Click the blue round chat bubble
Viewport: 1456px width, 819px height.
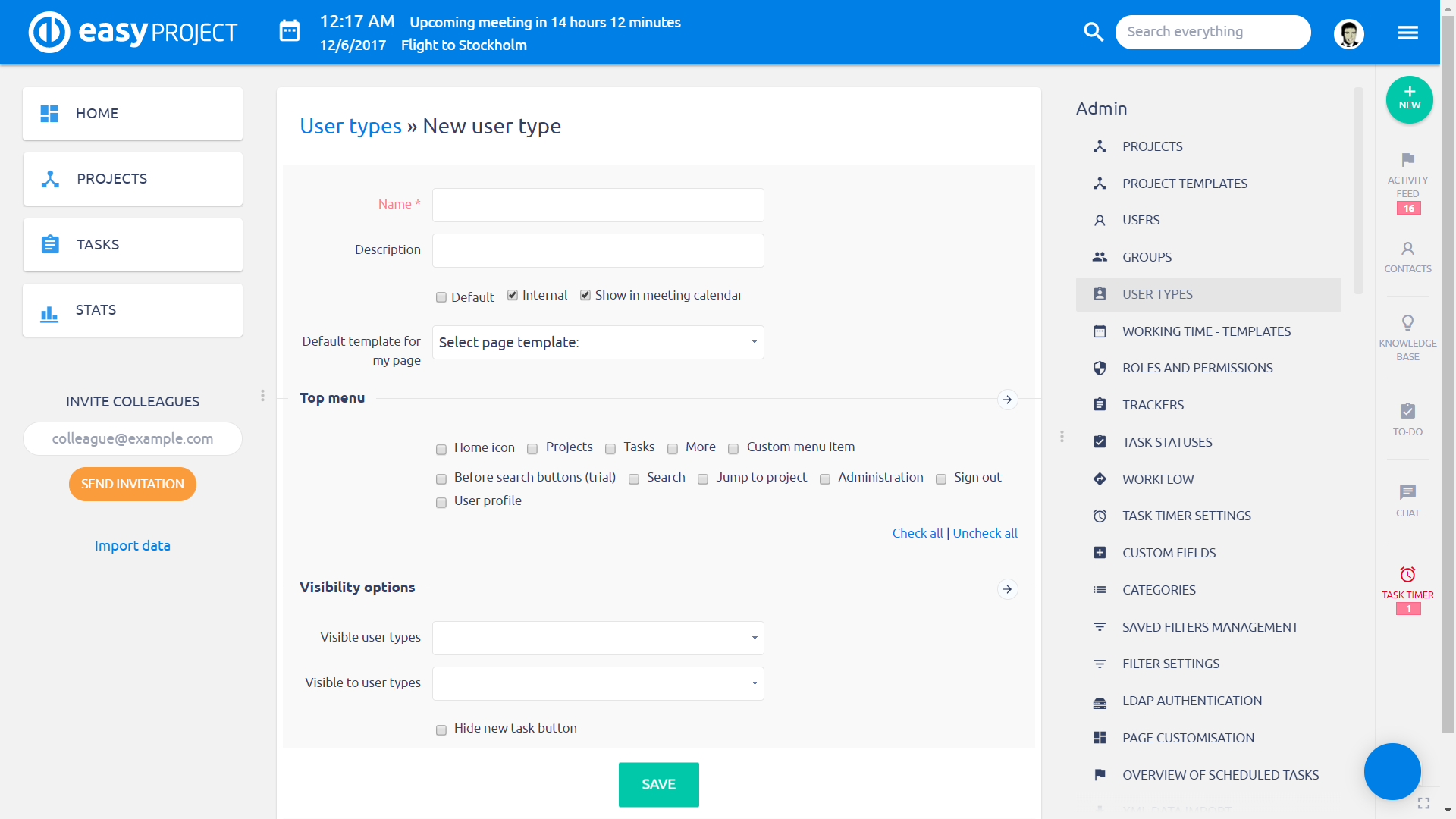1392,771
